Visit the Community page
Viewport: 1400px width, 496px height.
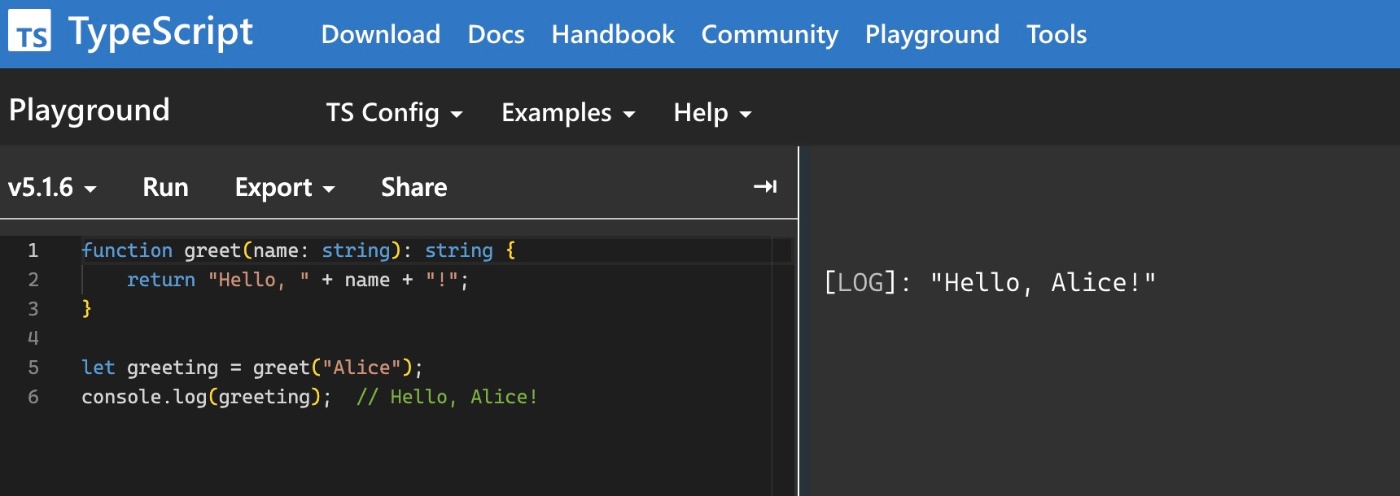(x=770, y=35)
